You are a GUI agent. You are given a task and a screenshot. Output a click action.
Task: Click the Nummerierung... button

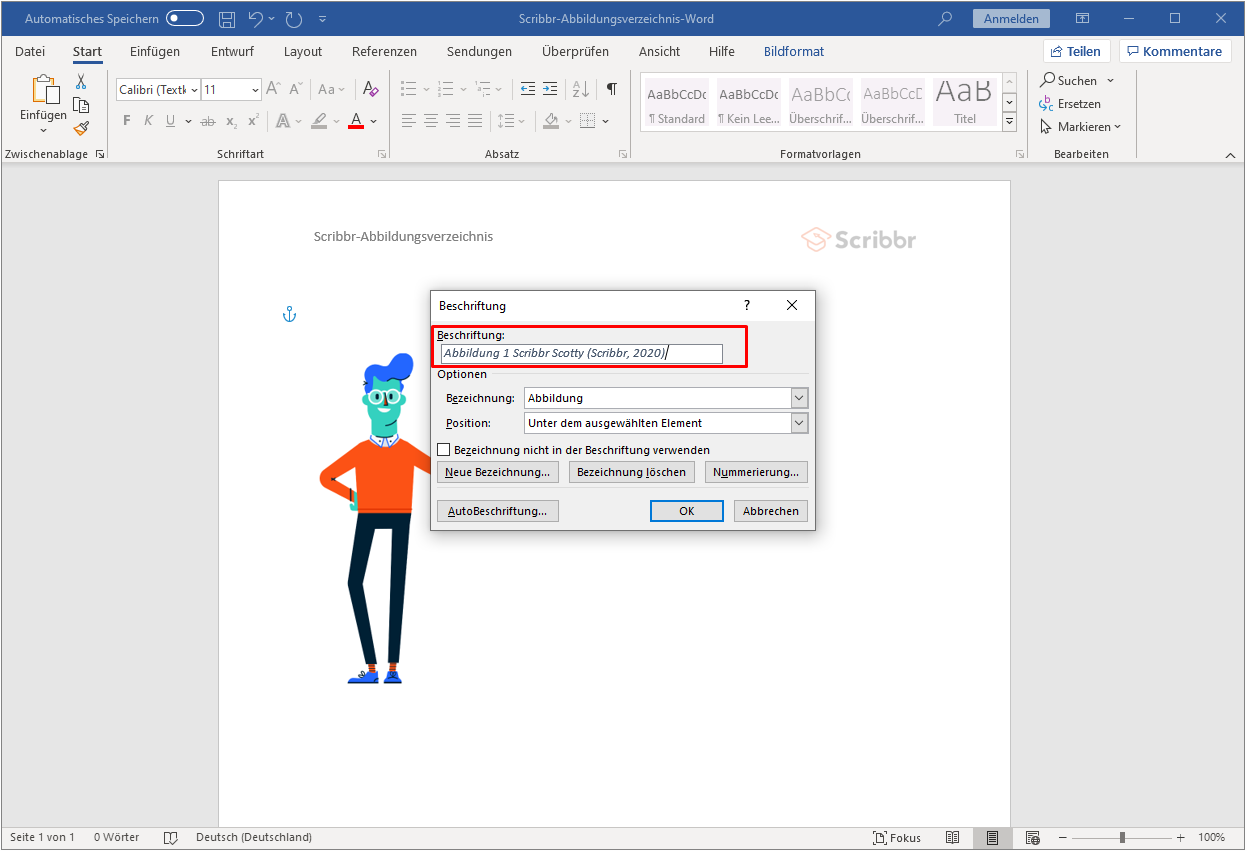[755, 472]
